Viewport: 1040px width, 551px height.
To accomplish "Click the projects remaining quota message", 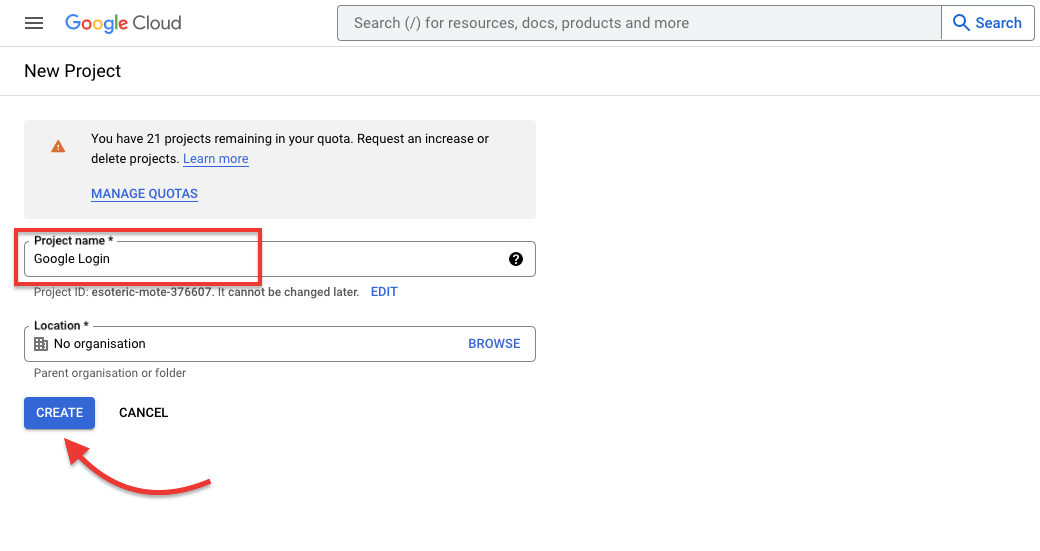I will (290, 139).
